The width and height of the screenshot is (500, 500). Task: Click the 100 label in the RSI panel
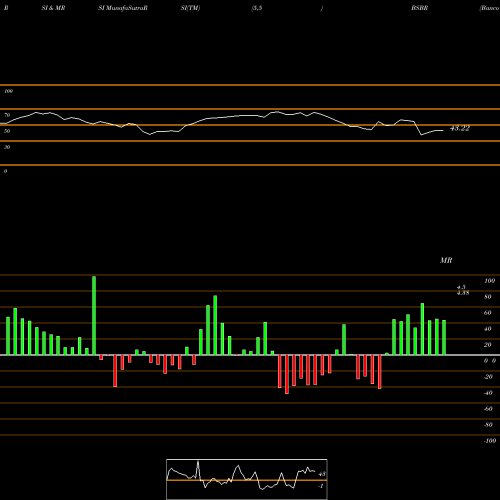[8, 91]
